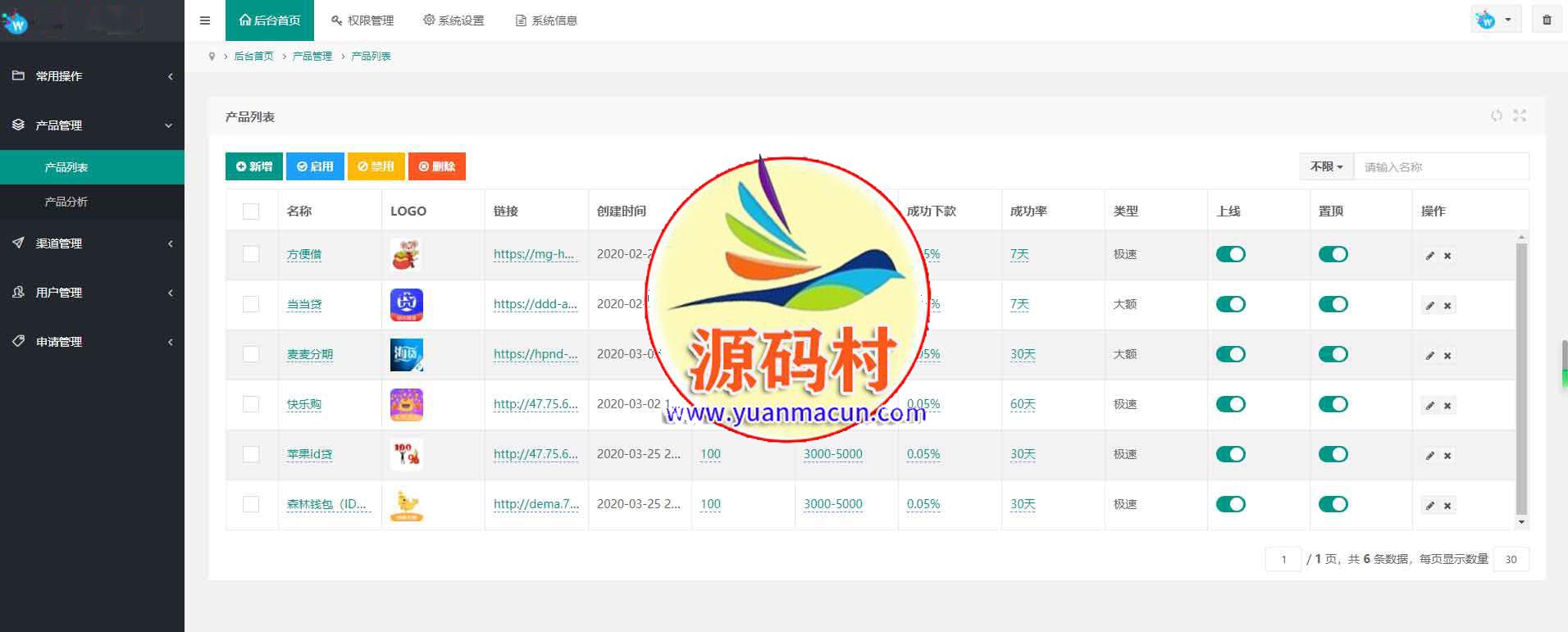Viewport: 1568px width, 632px height.
Task: Click the refresh icon in 产品列表 panel header
Action: [x=1497, y=116]
